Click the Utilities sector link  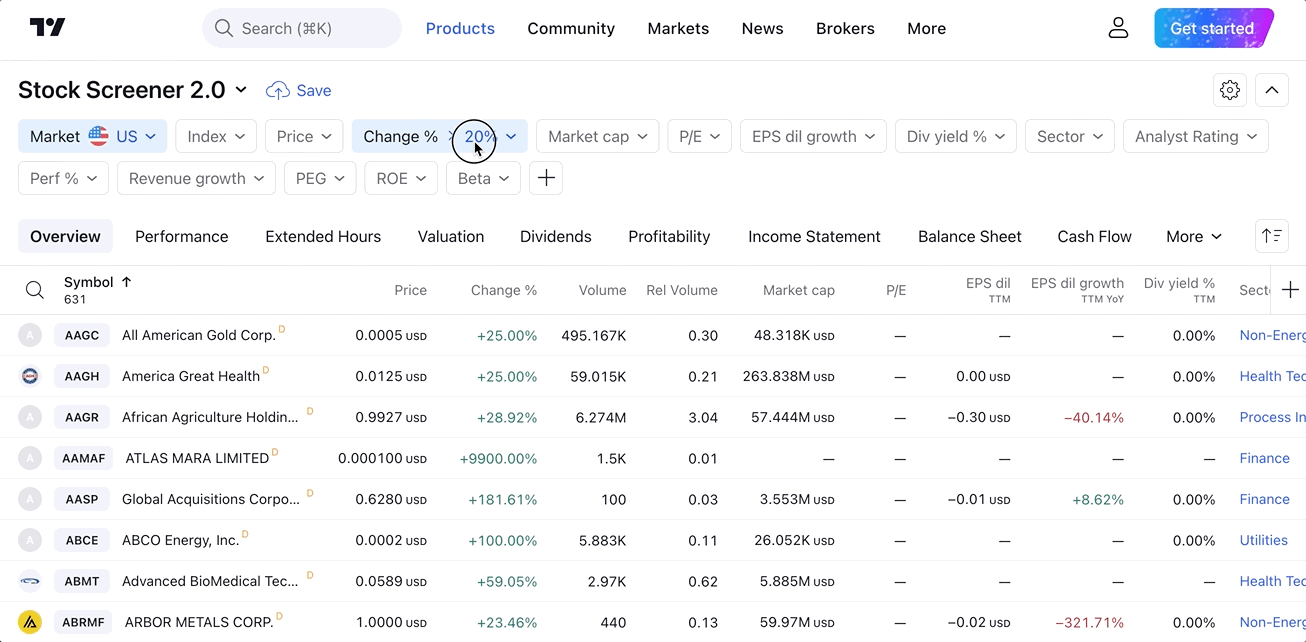tap(1263, 540)
